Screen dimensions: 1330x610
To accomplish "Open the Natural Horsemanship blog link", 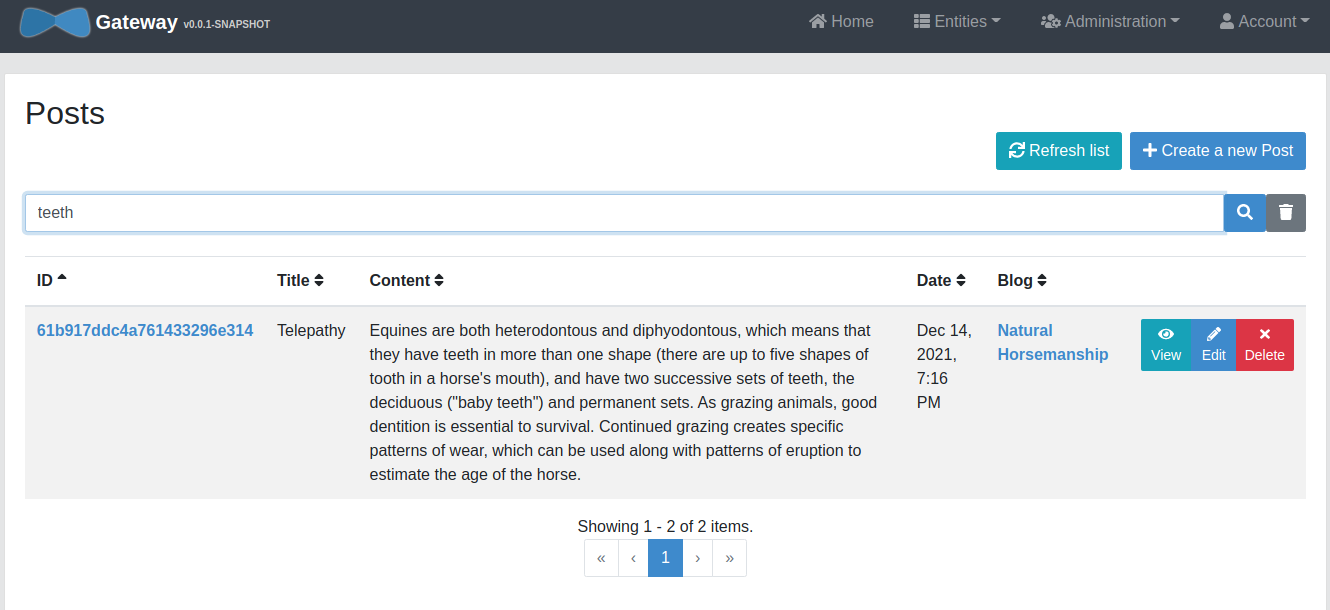I will click(1052, 342).
